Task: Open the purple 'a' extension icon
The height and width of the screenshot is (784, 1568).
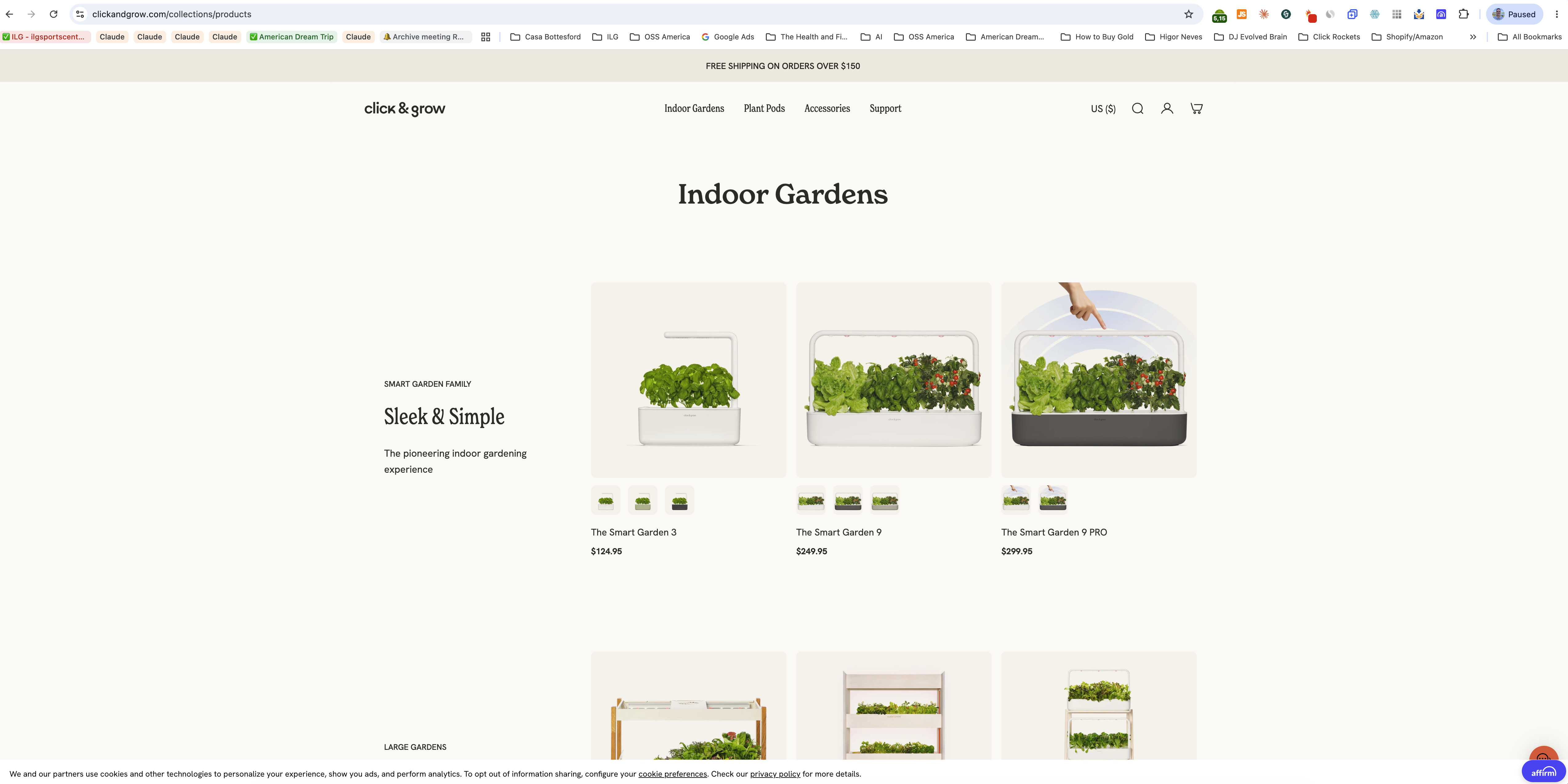Action: pyautogui.click(x=1441, y=14)
